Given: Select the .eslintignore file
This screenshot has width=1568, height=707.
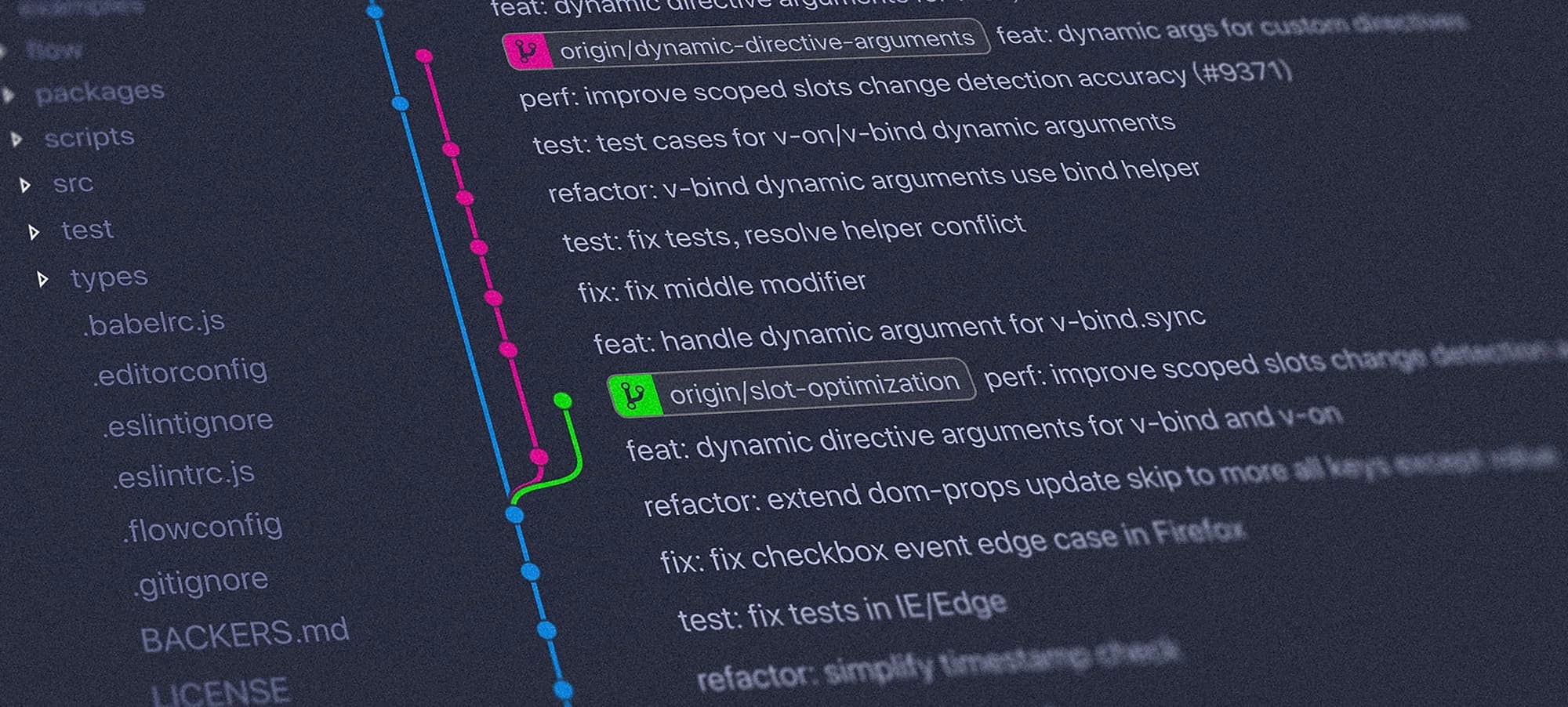Looking at the screenshot, I should click(188, 423).
